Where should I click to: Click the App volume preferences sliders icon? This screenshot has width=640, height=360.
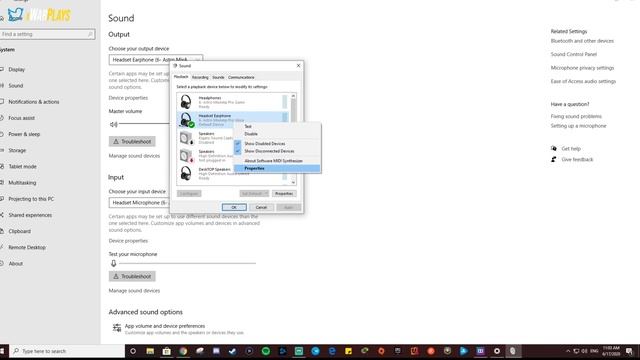[x=117, y=328]
